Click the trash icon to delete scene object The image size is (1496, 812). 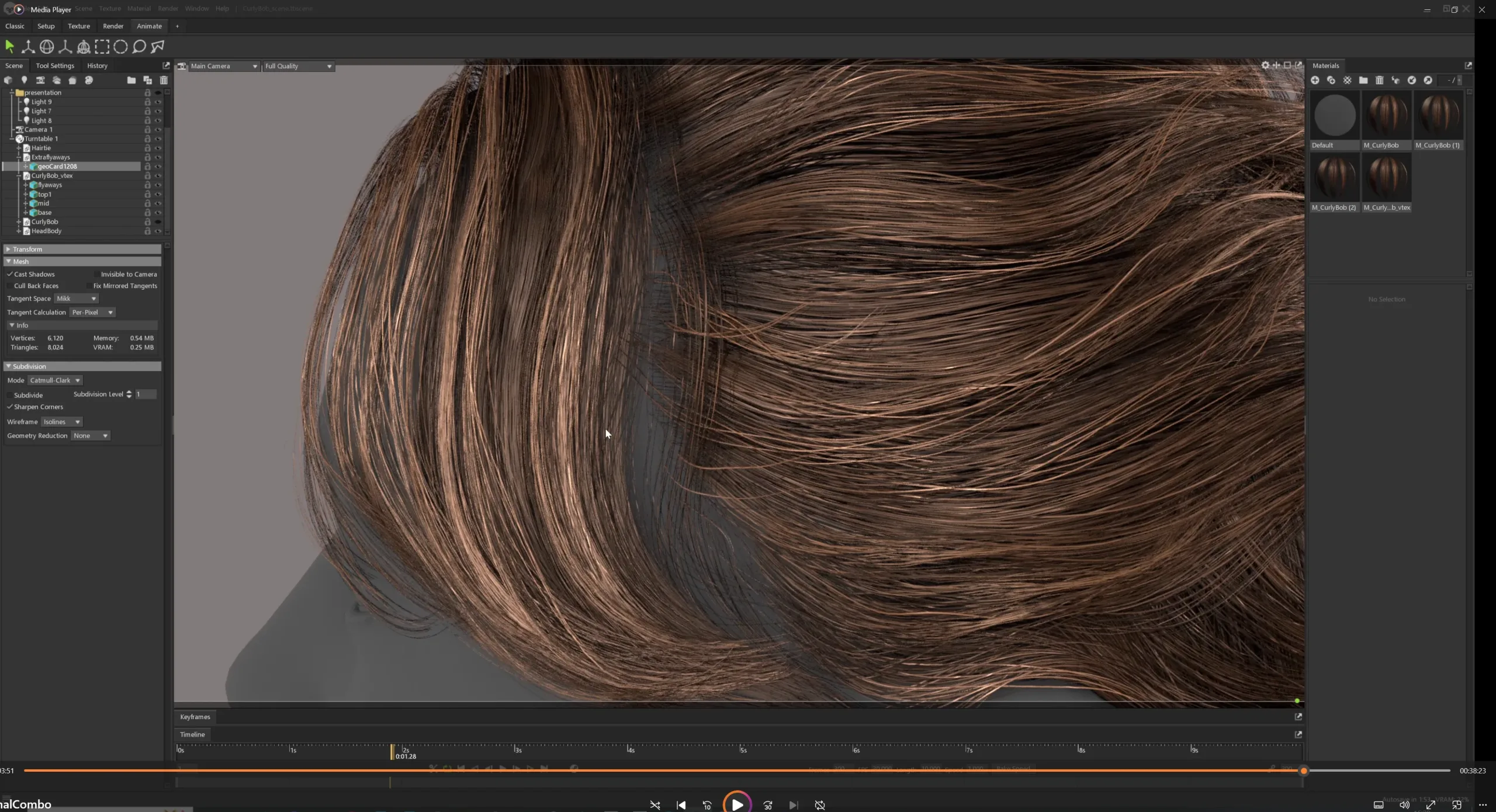point(163,80)
